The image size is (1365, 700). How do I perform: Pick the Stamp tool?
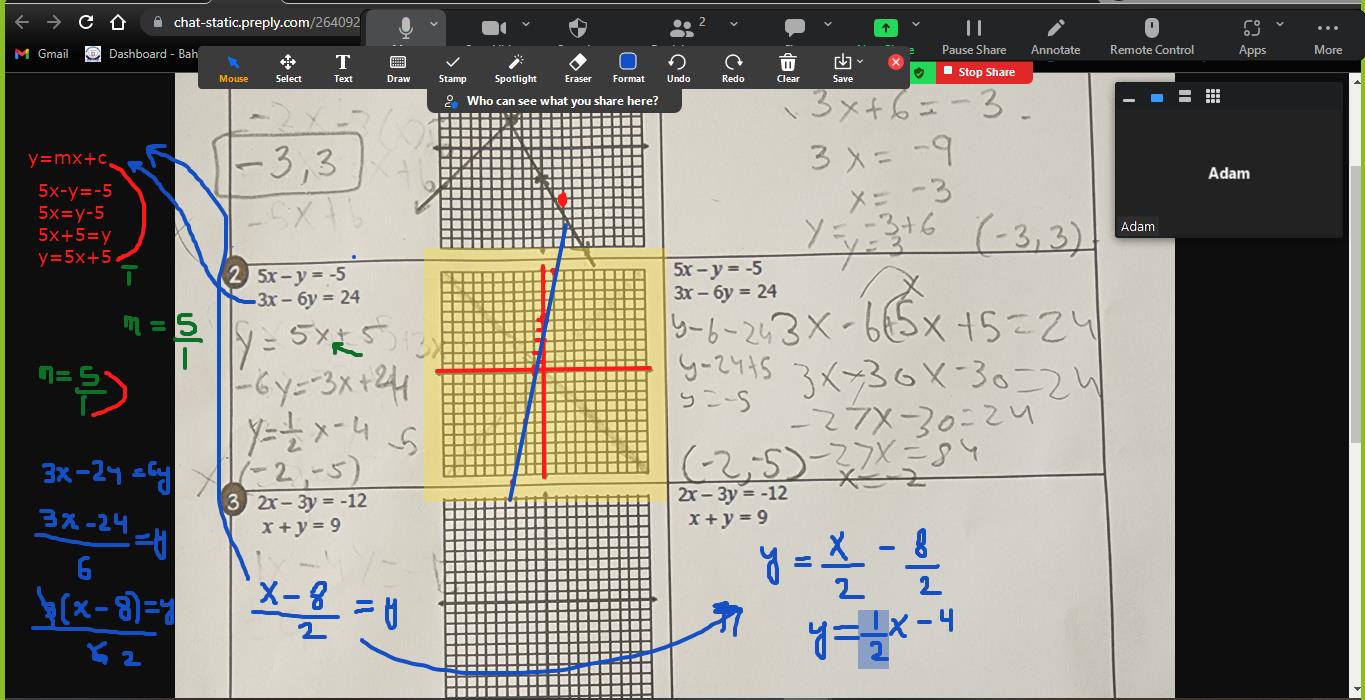(452, 67)
